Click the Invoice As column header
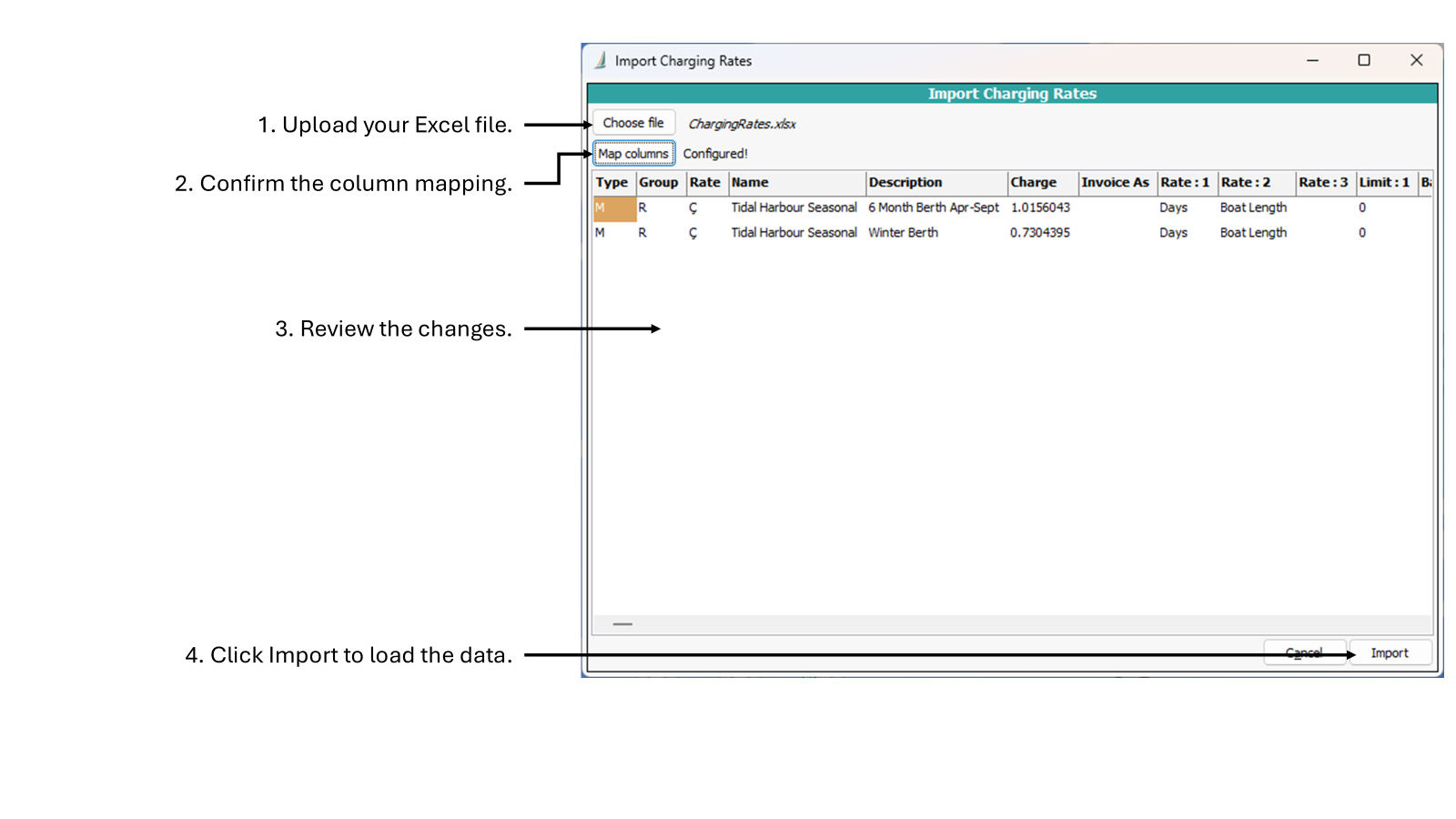The height and width of the screenshot is (819, 1456). tap(1116, 182)
